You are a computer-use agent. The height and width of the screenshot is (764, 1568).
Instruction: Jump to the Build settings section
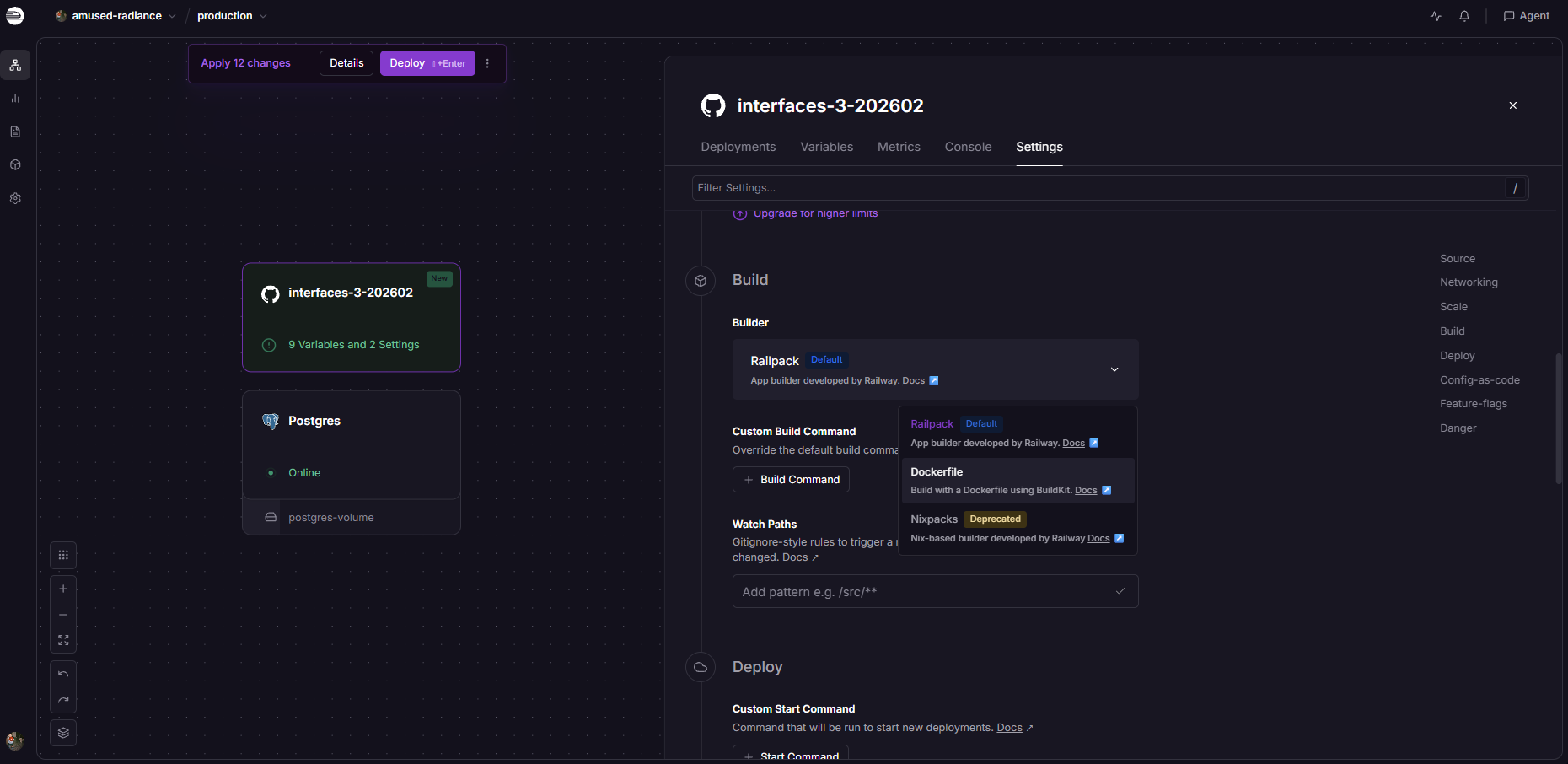pyautogui.click(x=1453, y=331)
